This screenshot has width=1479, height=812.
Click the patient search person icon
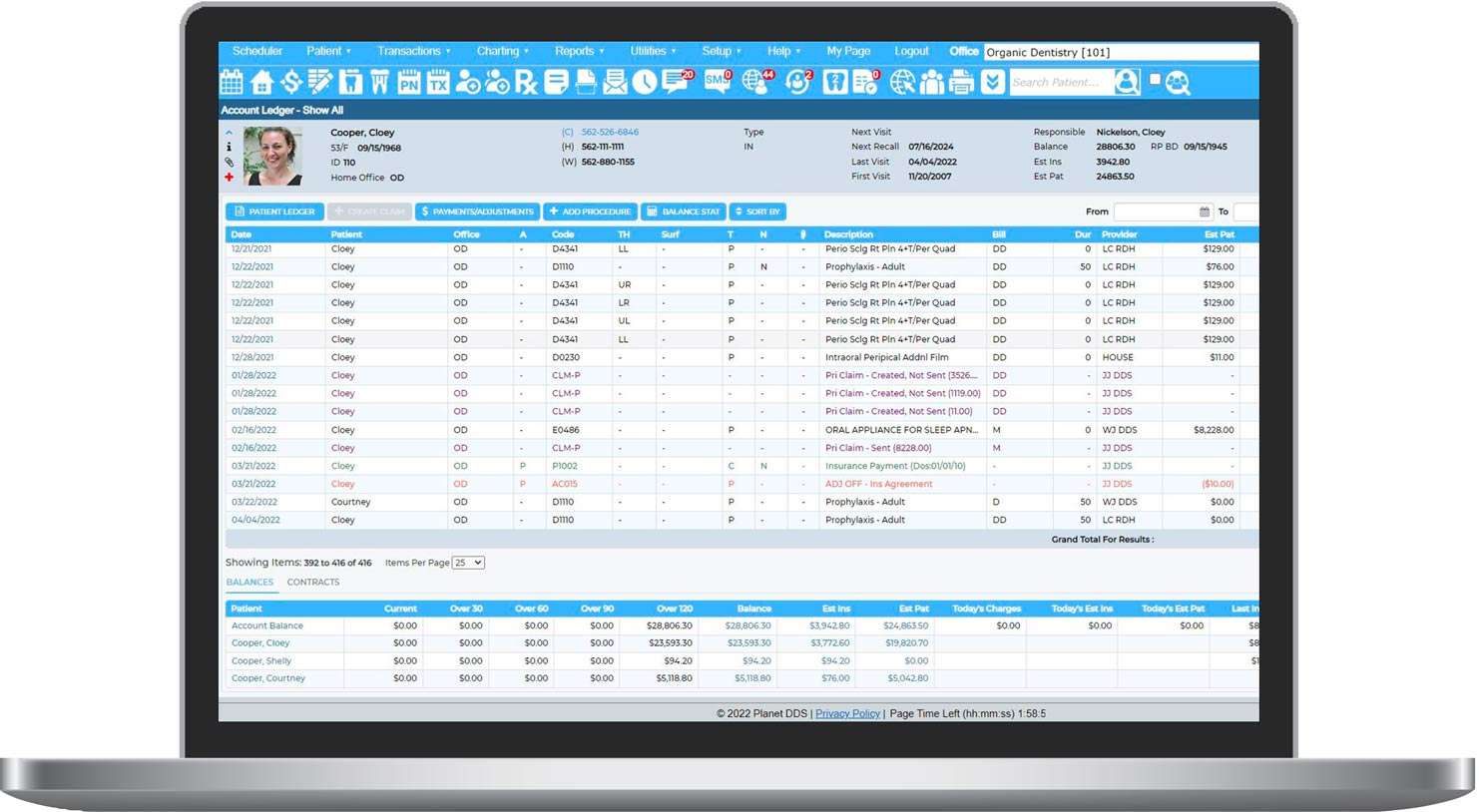(x=1127, y=82)
